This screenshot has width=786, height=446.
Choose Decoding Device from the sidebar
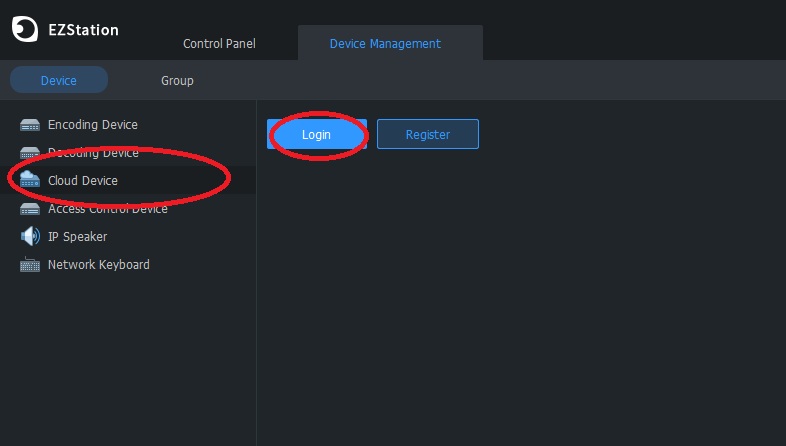coord(93,153)
